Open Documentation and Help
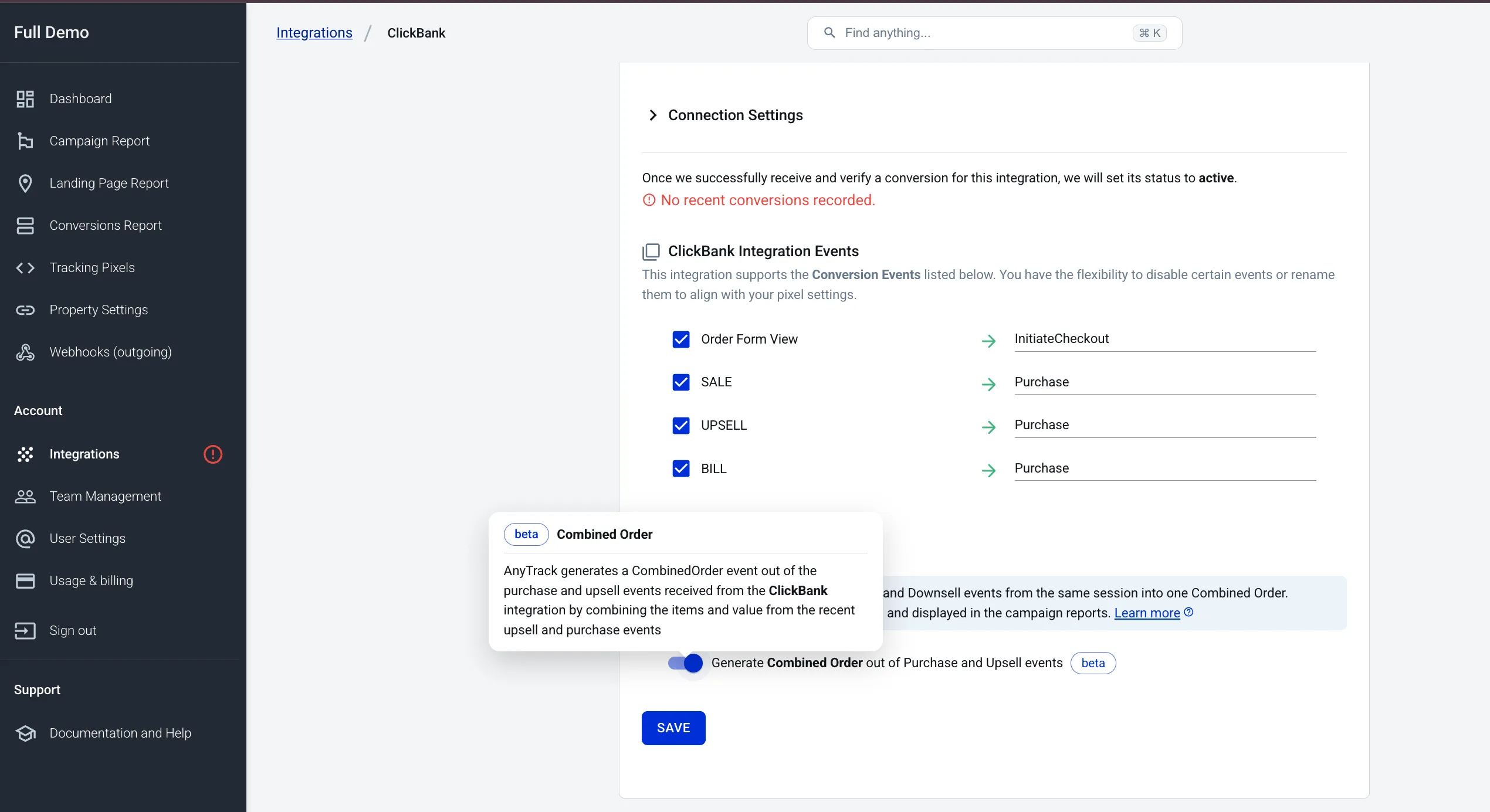 pos(120,733)
